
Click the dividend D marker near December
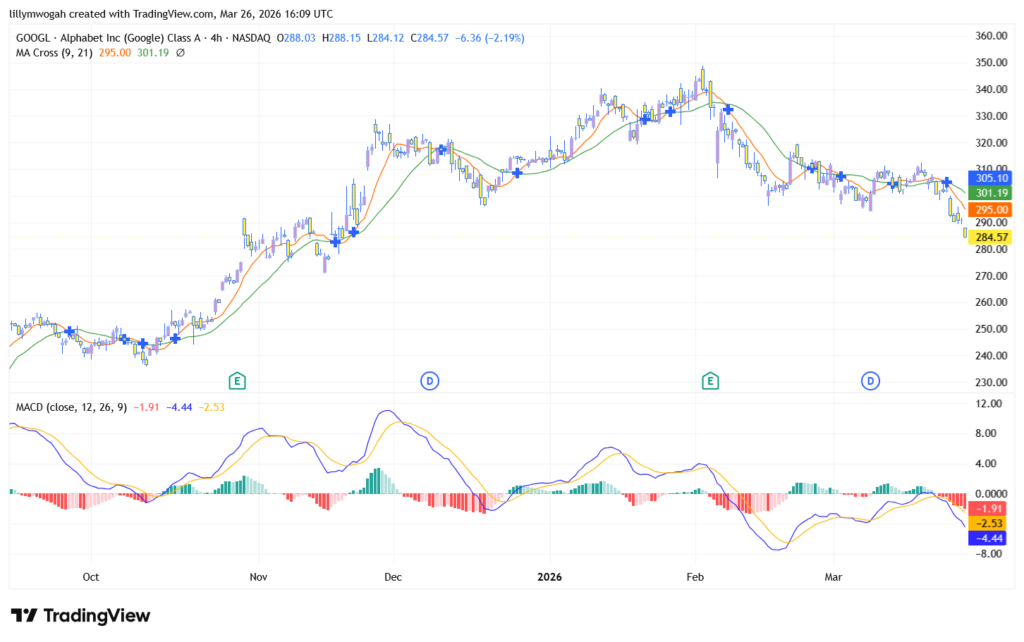click(x=429, y=380)
